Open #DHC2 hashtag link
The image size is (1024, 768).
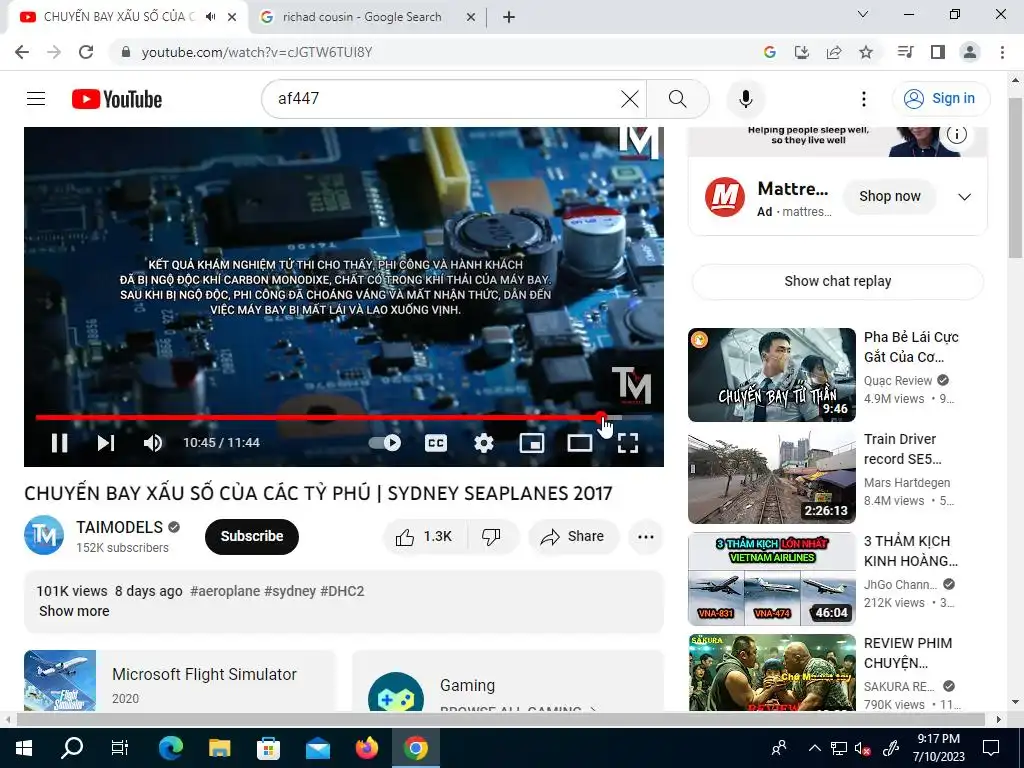pyautogui.click(x=342, y=591)
